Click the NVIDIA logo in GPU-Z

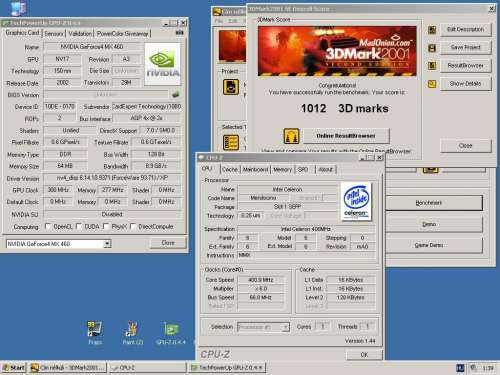pos(163,64)
